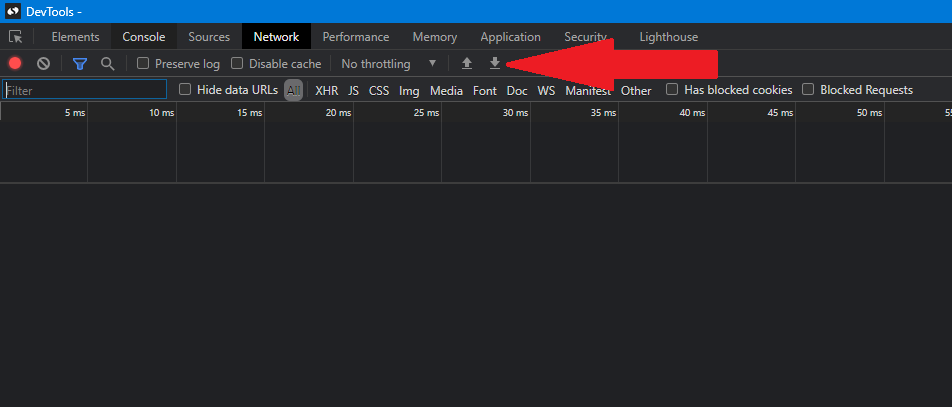Clear the network log

(43, 64)
